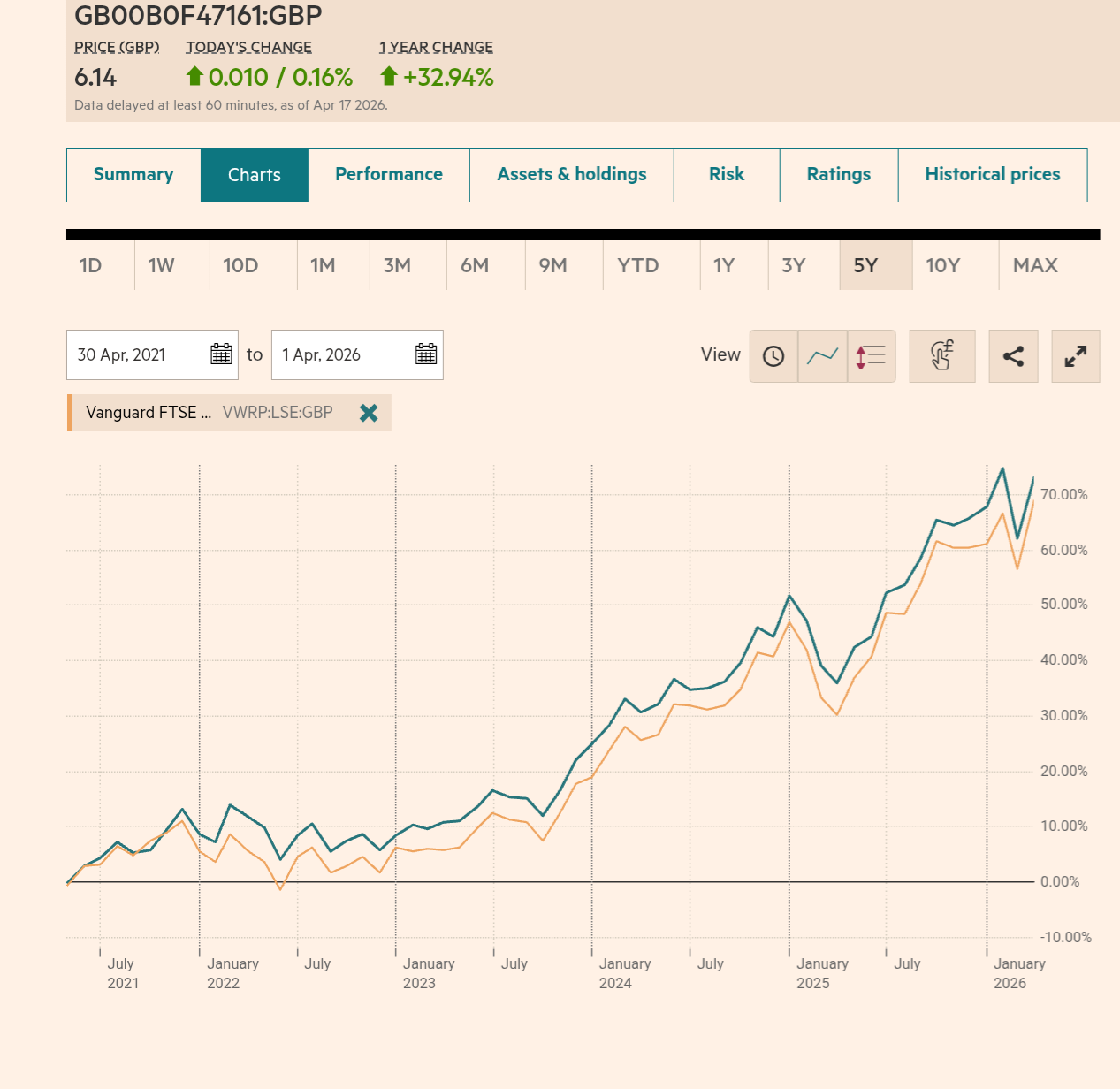
Task: Click the 1 YEAR CHANGE header
Action: pos(435,47)
